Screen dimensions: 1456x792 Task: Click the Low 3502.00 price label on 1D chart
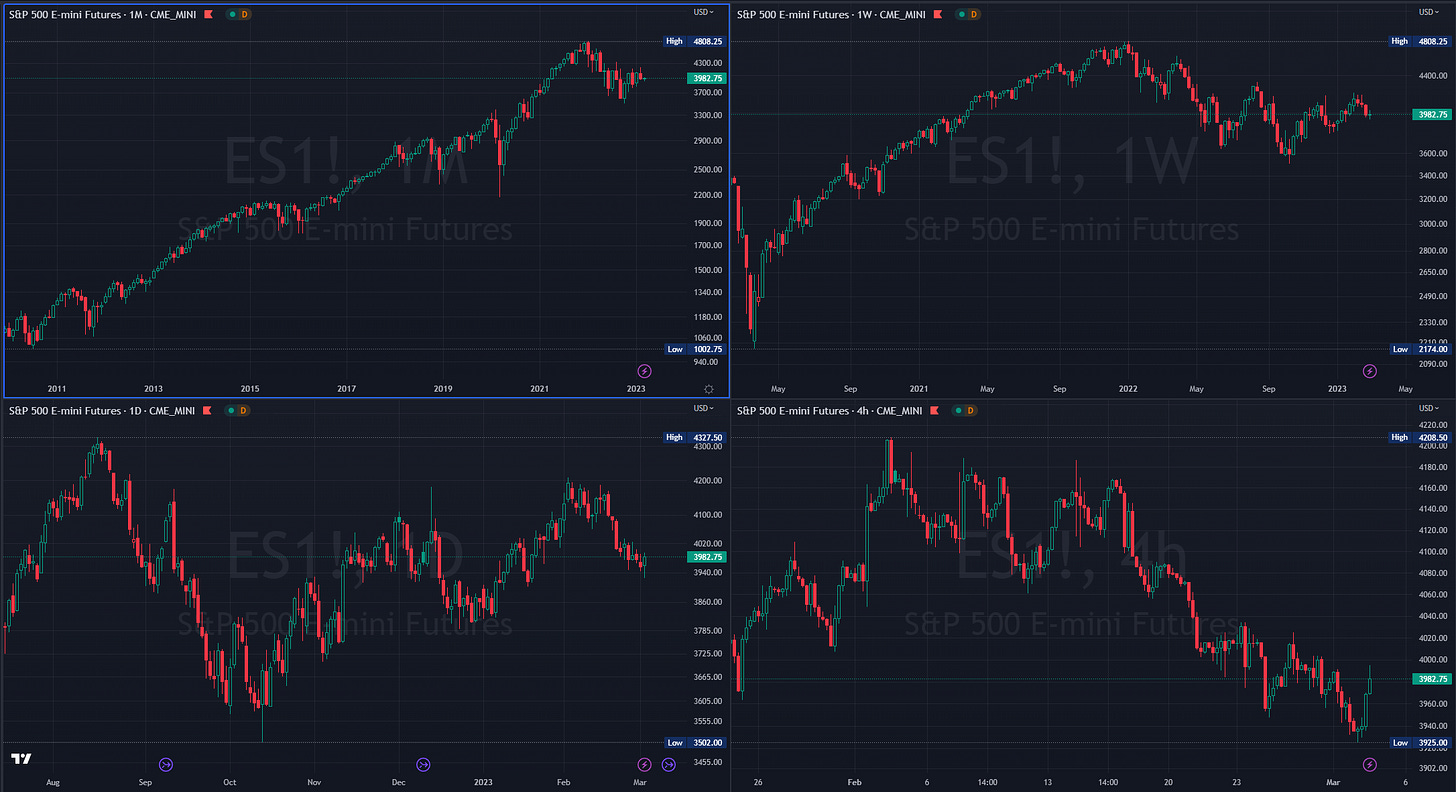[695, 742]
